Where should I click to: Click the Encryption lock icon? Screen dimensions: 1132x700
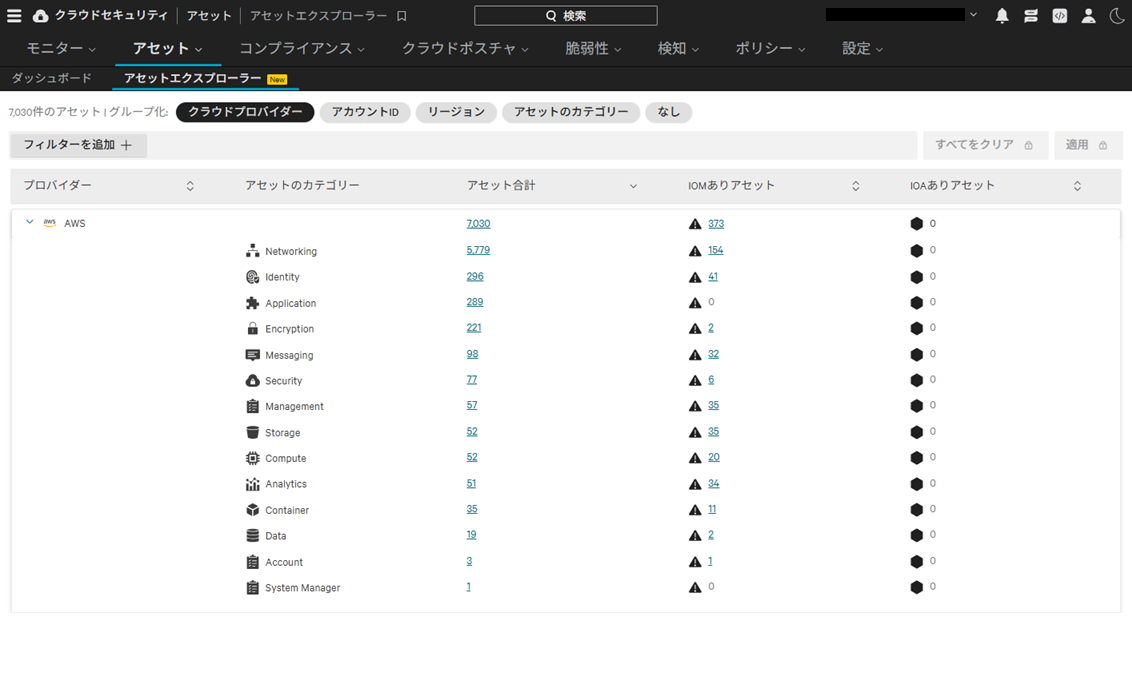coord(253,328)
